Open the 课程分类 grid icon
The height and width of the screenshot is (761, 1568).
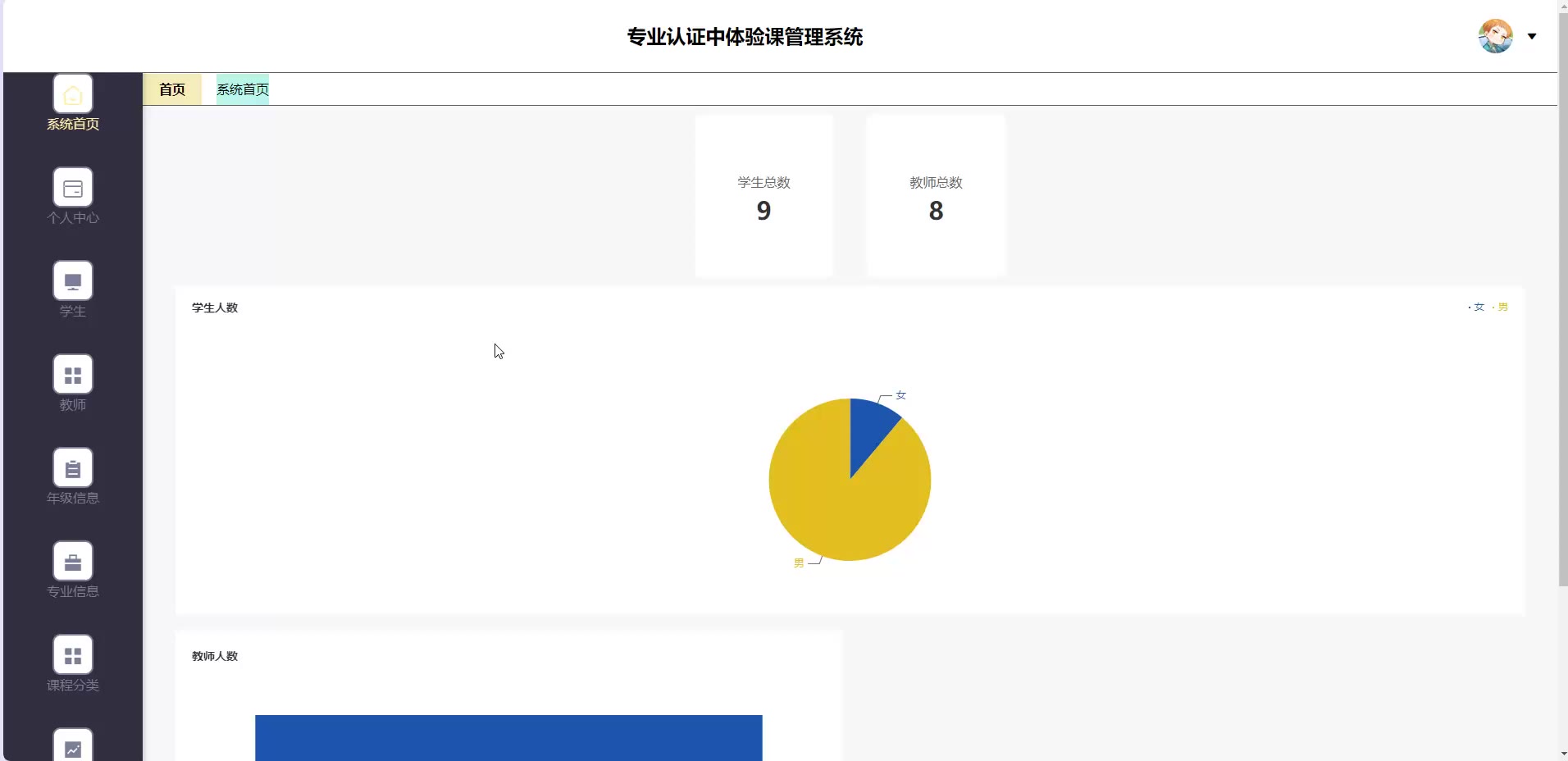(73, 655)
